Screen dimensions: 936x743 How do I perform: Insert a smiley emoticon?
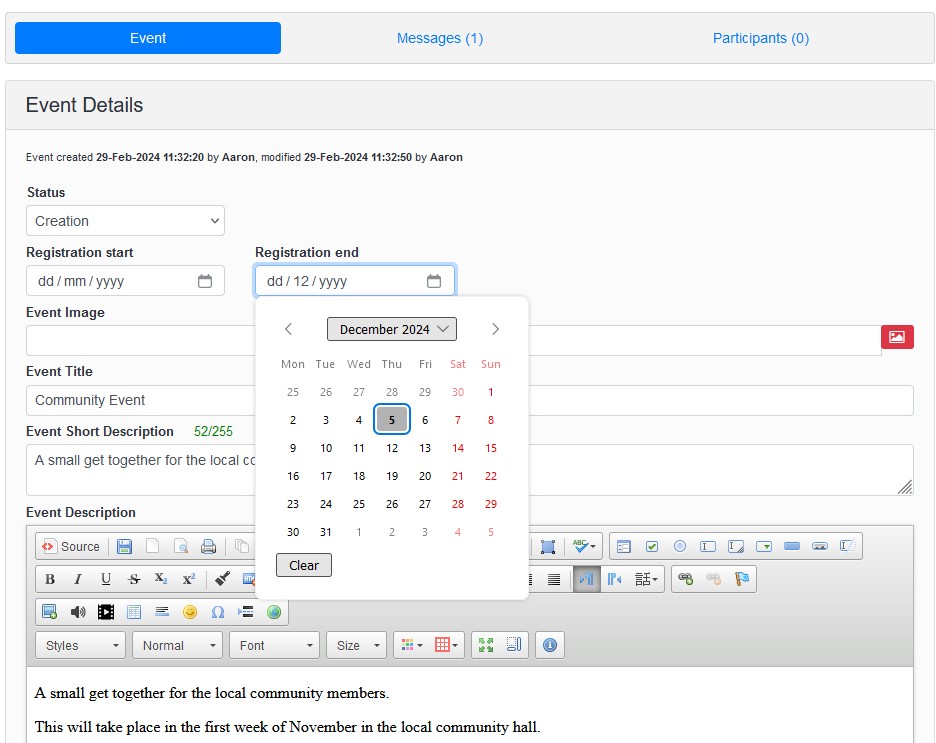(189, 612)
